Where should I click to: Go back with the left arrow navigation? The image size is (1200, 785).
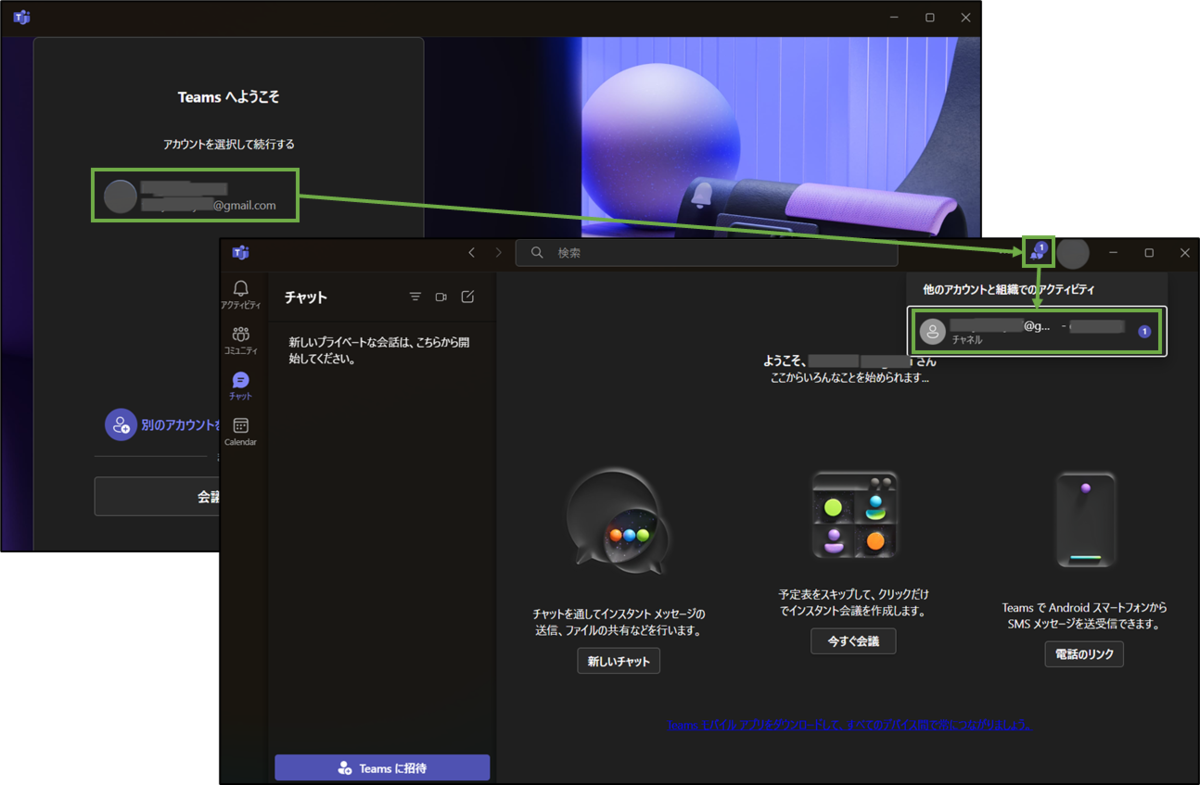[472, 253]
